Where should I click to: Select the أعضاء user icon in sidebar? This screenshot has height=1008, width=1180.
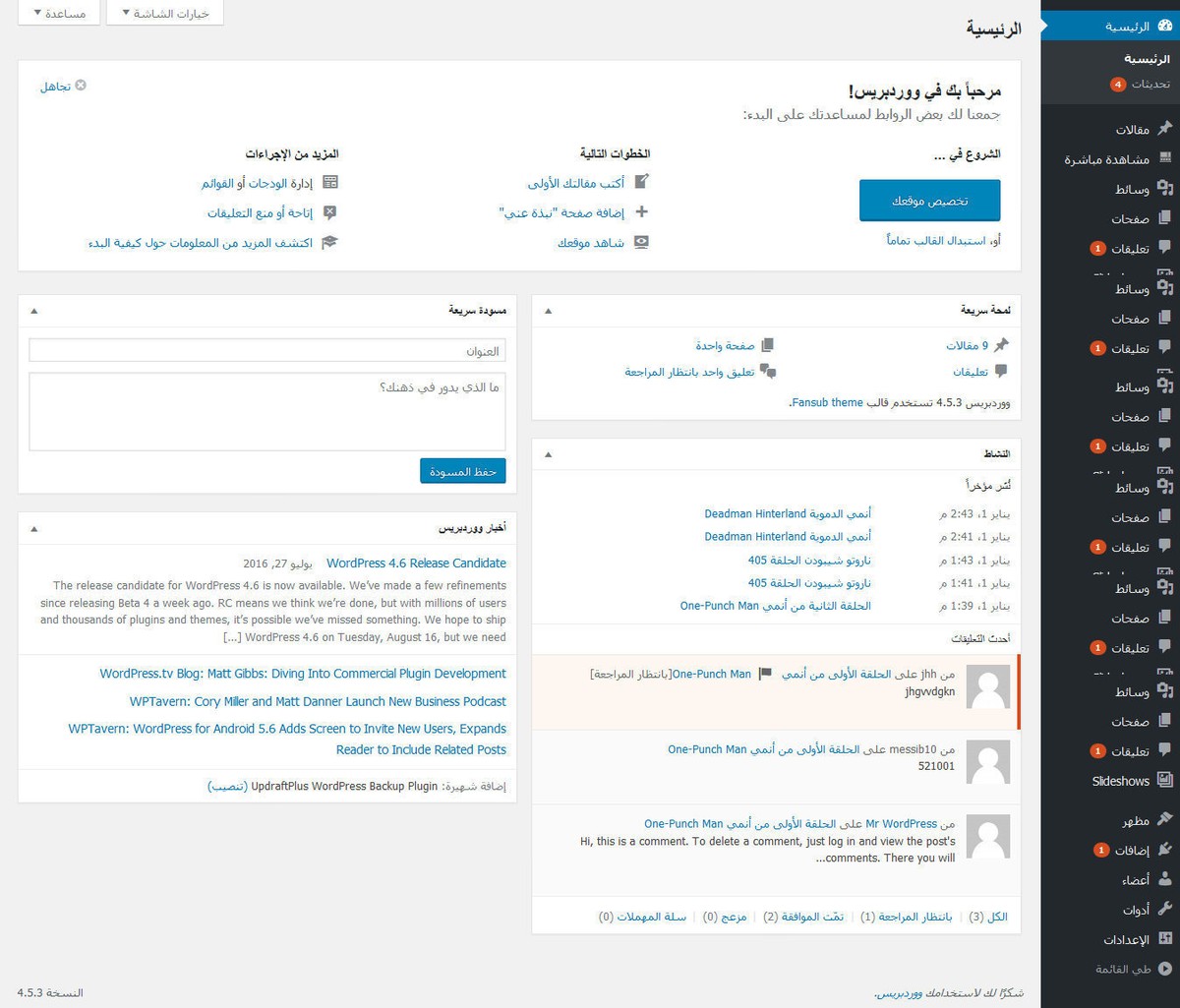1165,879
